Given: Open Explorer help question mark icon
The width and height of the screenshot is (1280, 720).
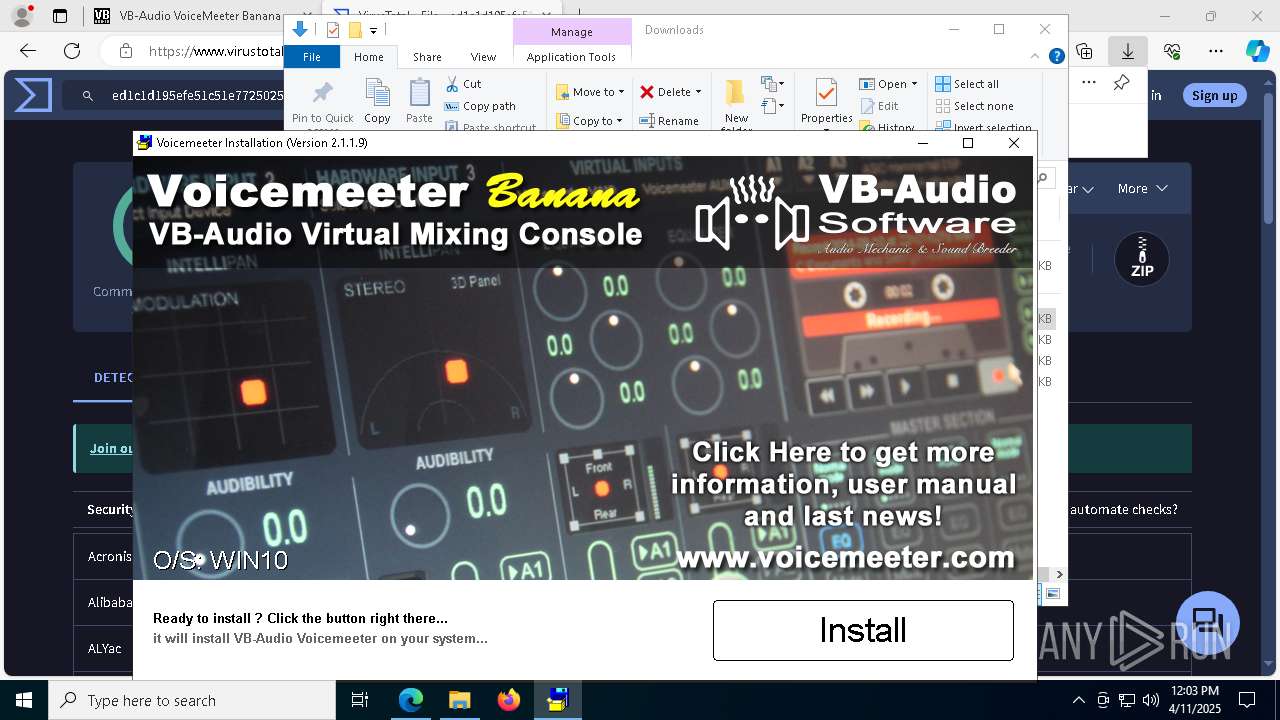Looking at the screenshot, I should (x=1056, y=57).
